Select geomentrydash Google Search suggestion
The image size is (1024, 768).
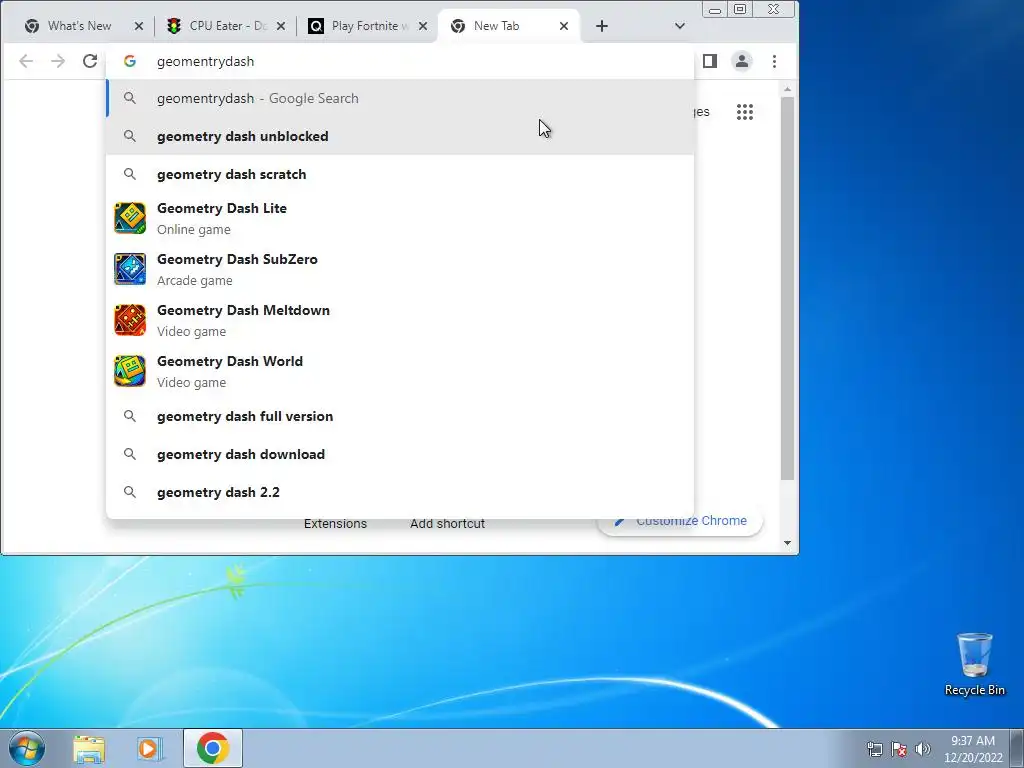click(x=400, y=99)
